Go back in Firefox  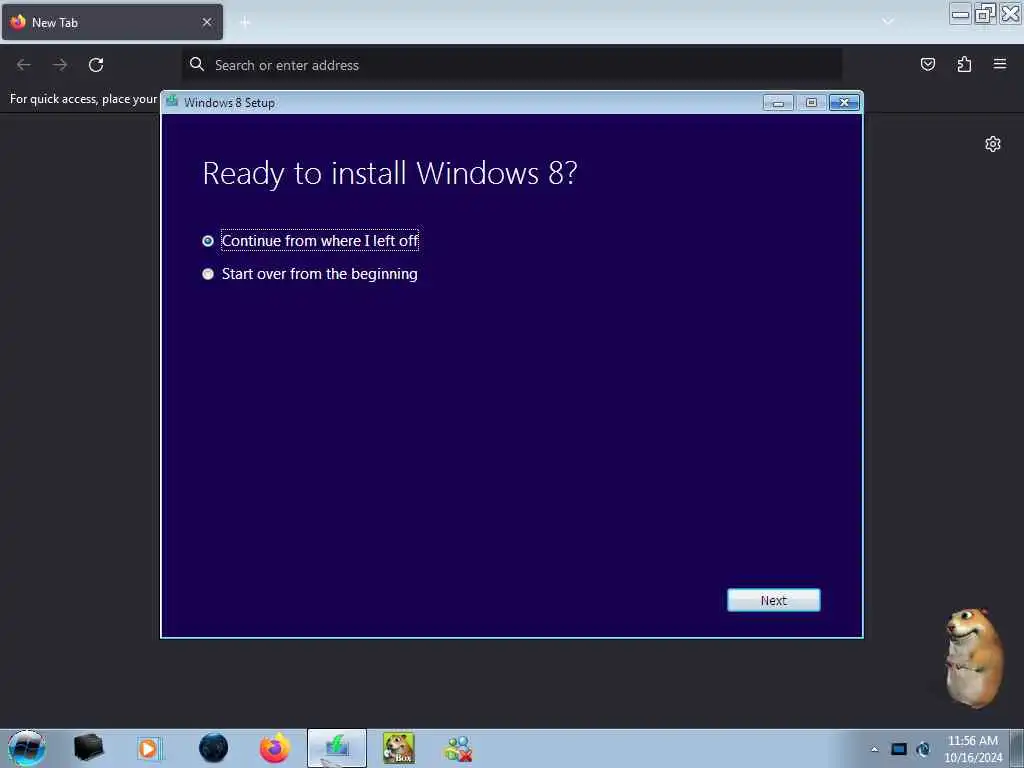pyautogui.click(x=24, y=65)
